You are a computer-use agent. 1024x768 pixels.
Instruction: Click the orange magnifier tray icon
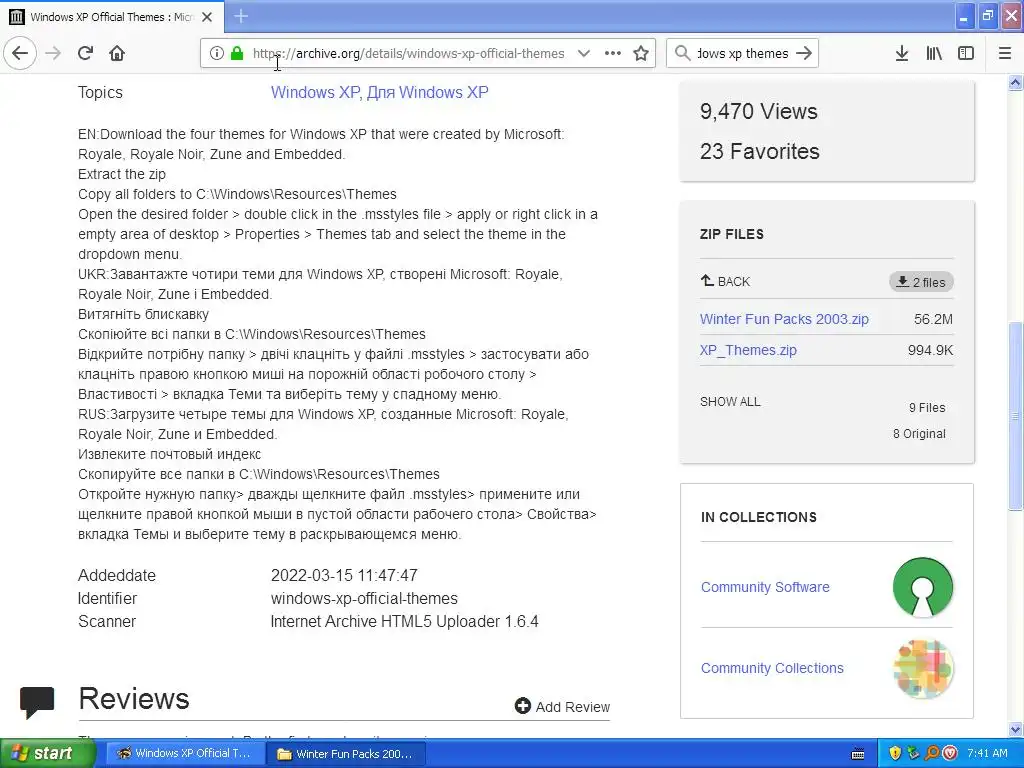click(932, 754)
